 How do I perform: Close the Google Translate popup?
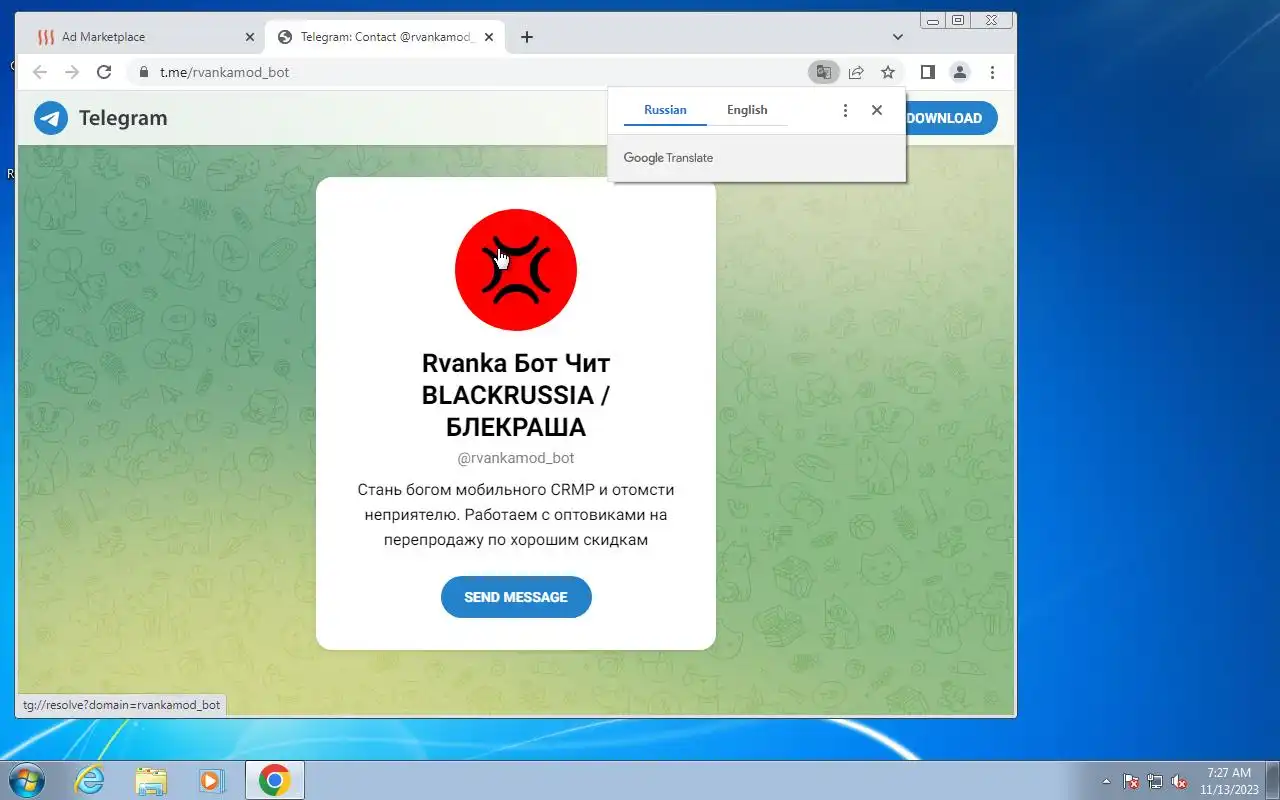[x=877, y=110]
